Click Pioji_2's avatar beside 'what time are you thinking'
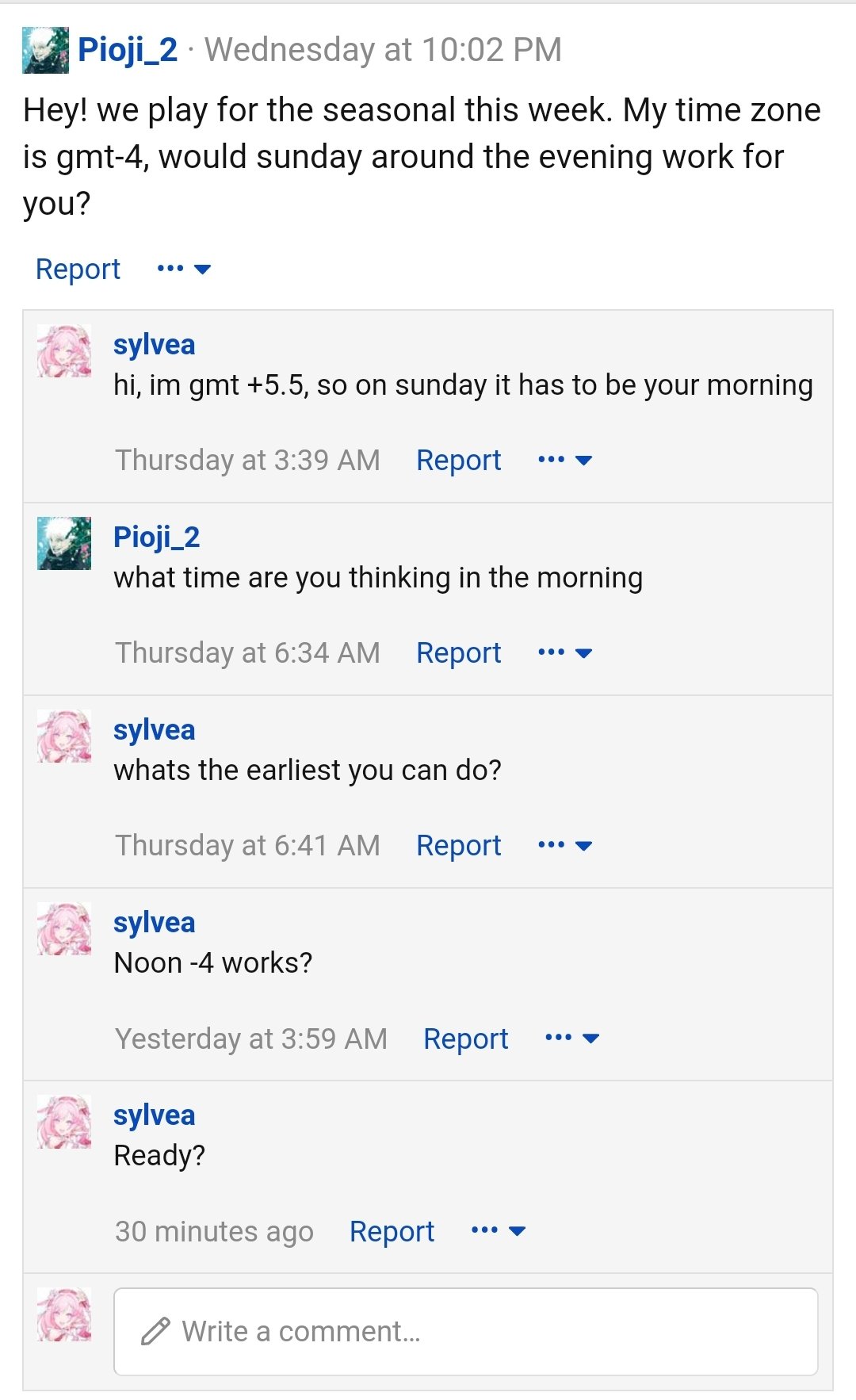Screen dimensions: 856x1400 (64, 544)
